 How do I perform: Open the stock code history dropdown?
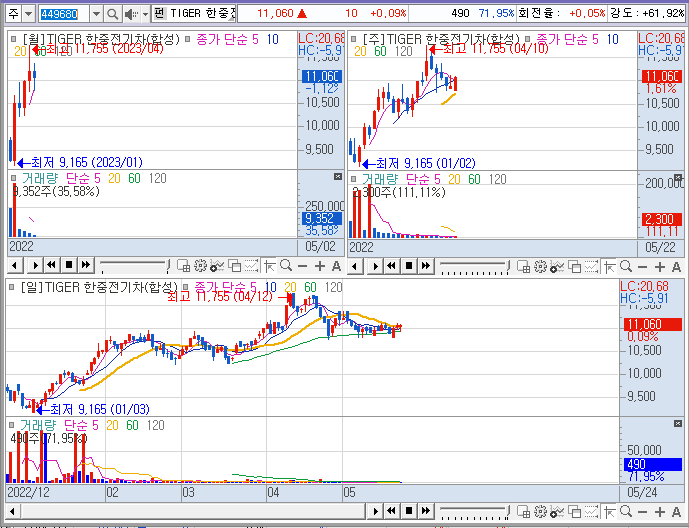pos(96,14)
